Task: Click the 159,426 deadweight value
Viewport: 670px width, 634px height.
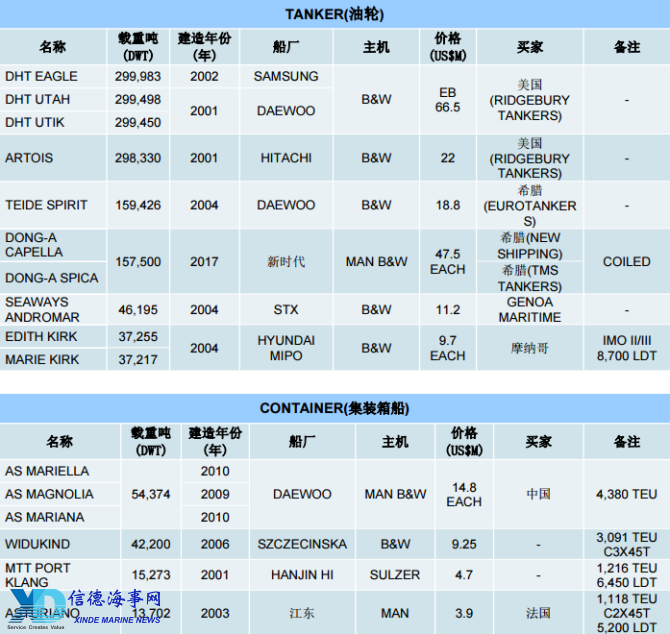Action: click(138, 205)
